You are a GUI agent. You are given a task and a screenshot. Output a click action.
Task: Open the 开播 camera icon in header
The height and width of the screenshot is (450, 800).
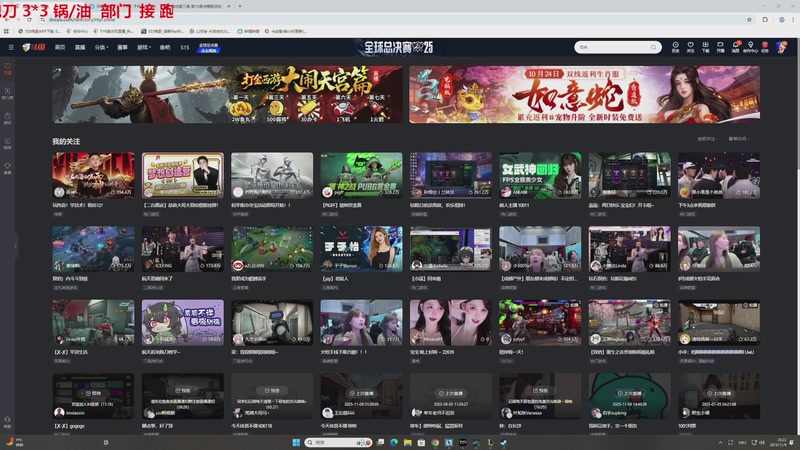click(720, 47)
